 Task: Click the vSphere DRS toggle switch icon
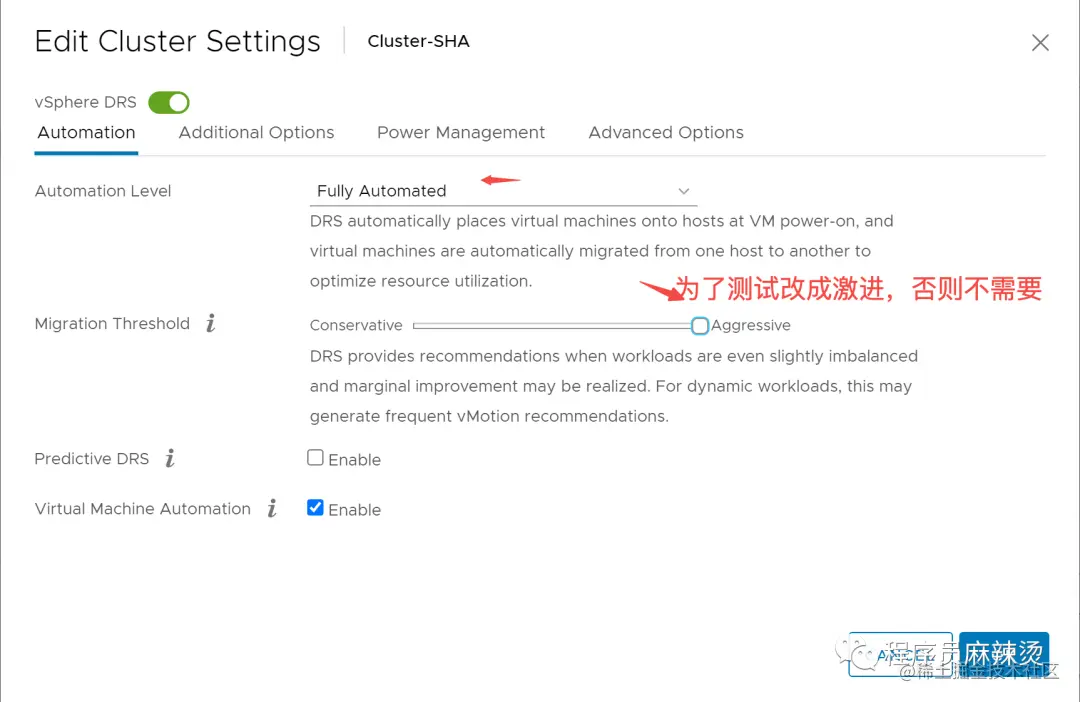coord(168,102)
